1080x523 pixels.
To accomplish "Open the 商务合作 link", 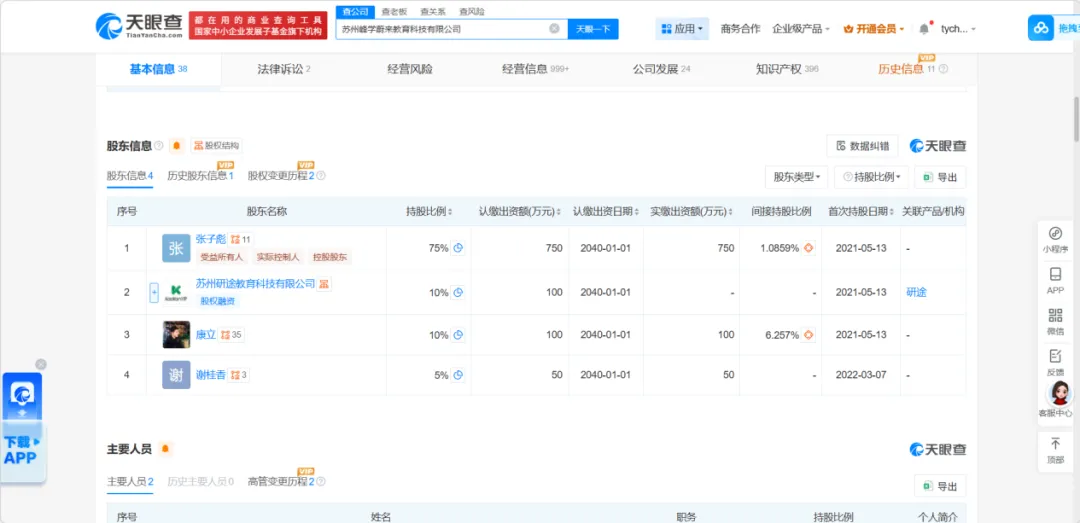I will pyautogui.click(x=740, y=29).
